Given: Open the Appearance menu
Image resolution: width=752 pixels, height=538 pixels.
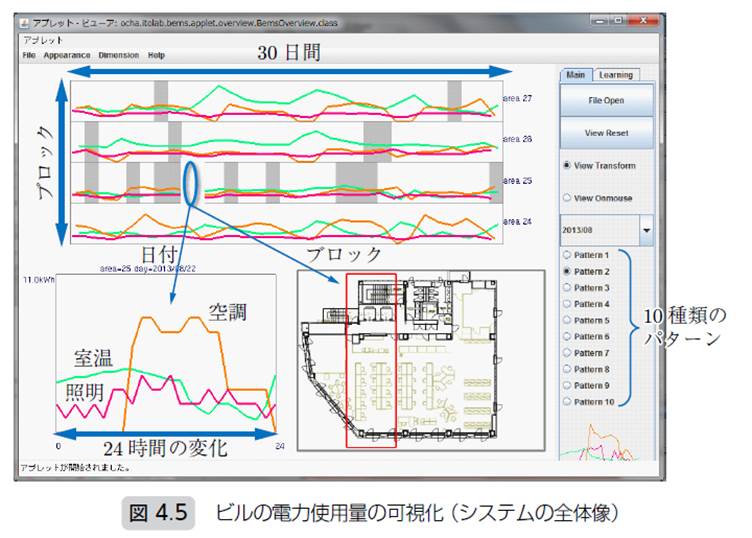Looking at the screenshot, I should coord(67,55).
